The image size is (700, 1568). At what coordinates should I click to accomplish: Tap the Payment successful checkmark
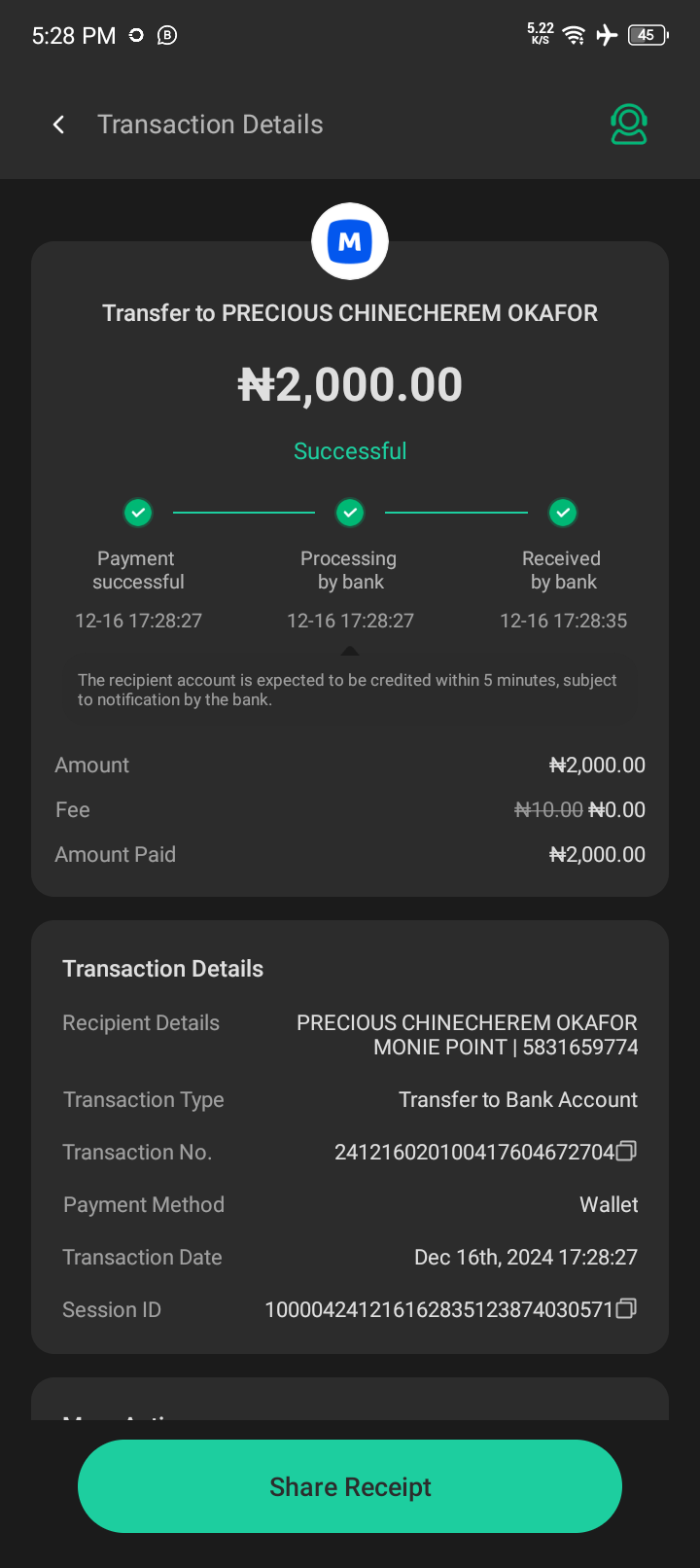(x=138, y=512)
